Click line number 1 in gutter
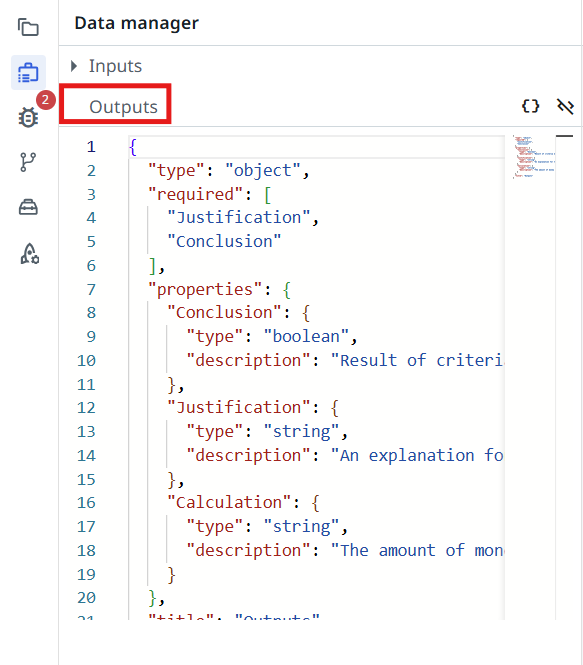This screenshot has height=665, width=583. [91, 147]
